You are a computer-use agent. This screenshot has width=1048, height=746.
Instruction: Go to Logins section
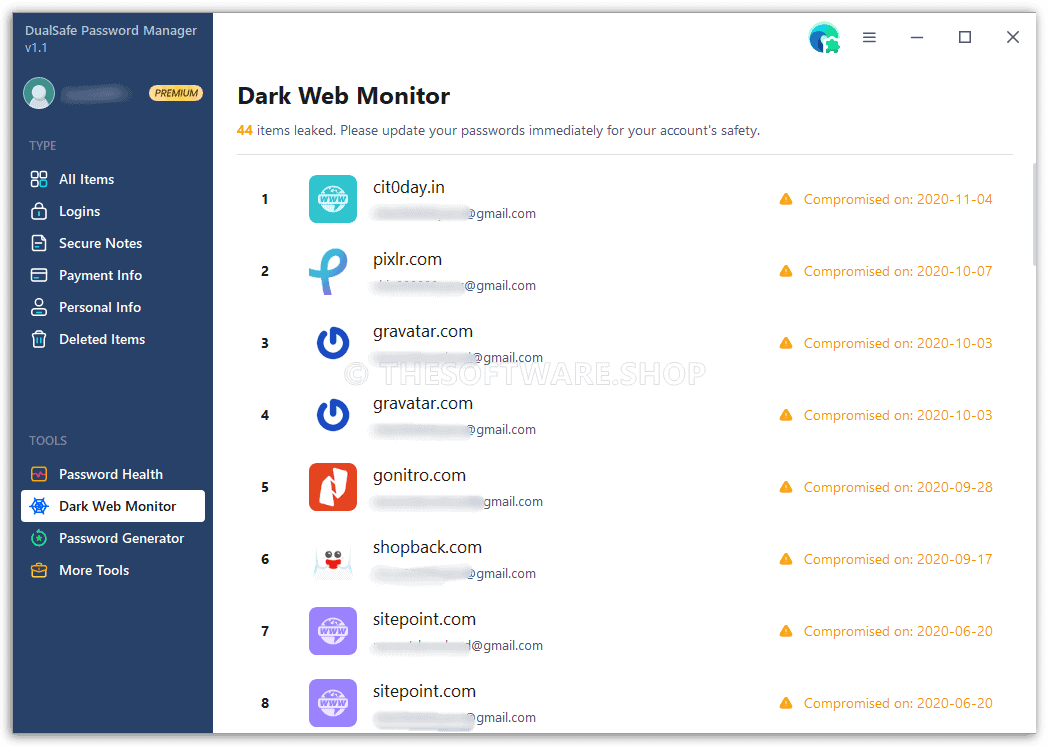pyautogui.click(x=112, y=211)
